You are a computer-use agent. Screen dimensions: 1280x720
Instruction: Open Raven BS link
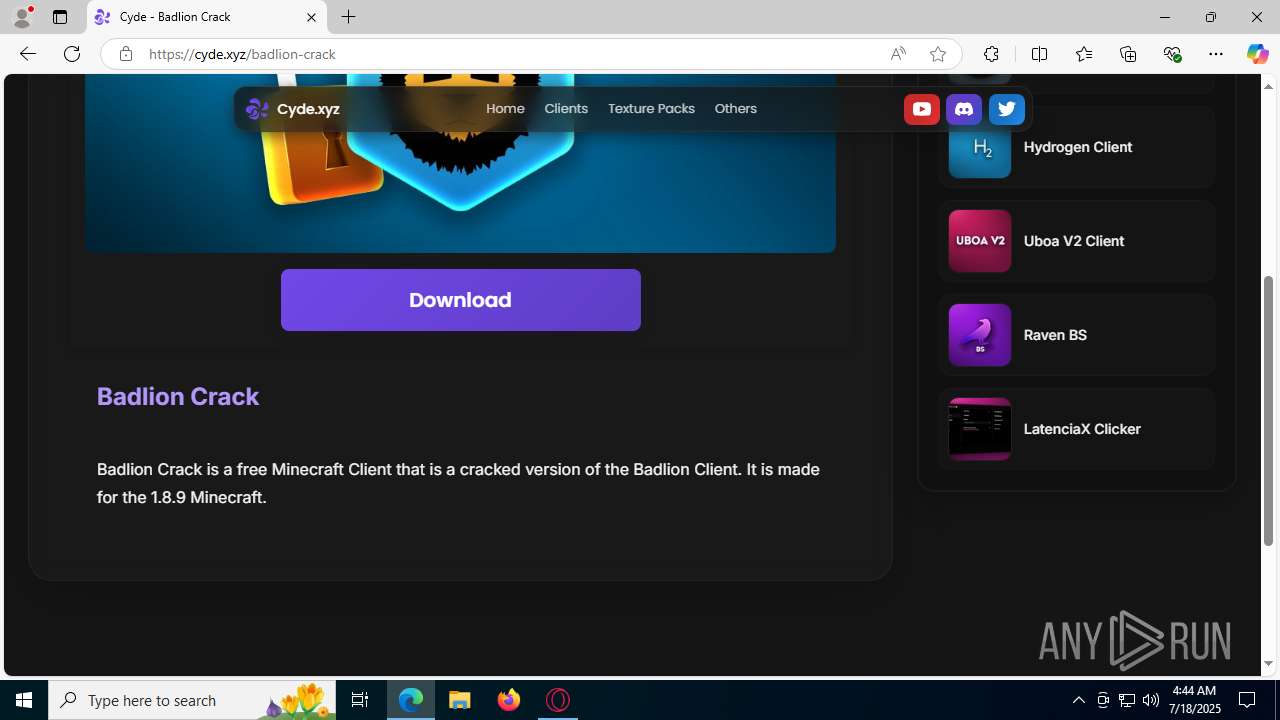1055,335
